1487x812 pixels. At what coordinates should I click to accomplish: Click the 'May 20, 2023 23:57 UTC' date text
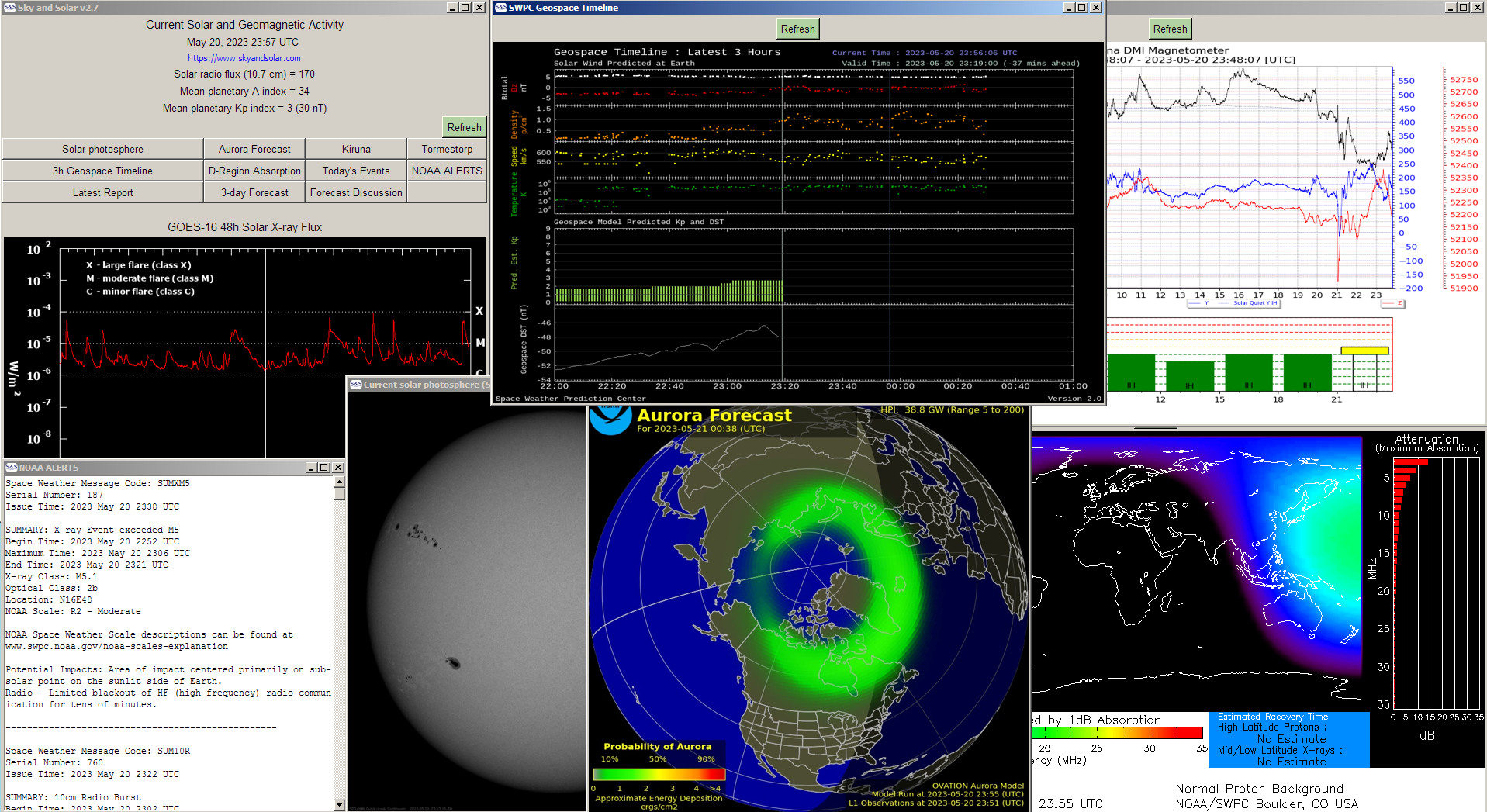(242, 43)
